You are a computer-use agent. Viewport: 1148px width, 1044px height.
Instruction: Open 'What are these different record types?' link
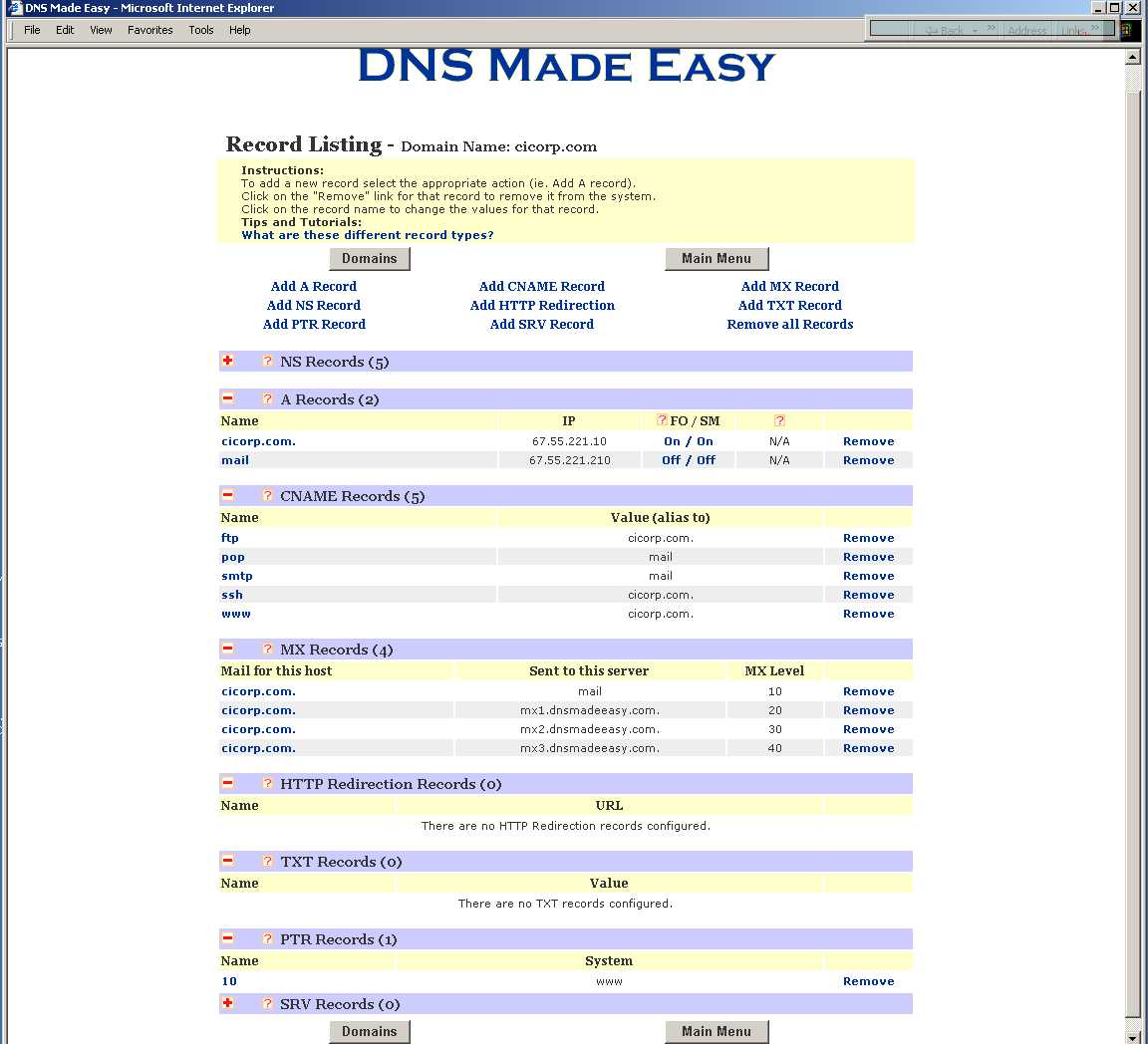tap(368, 235)
